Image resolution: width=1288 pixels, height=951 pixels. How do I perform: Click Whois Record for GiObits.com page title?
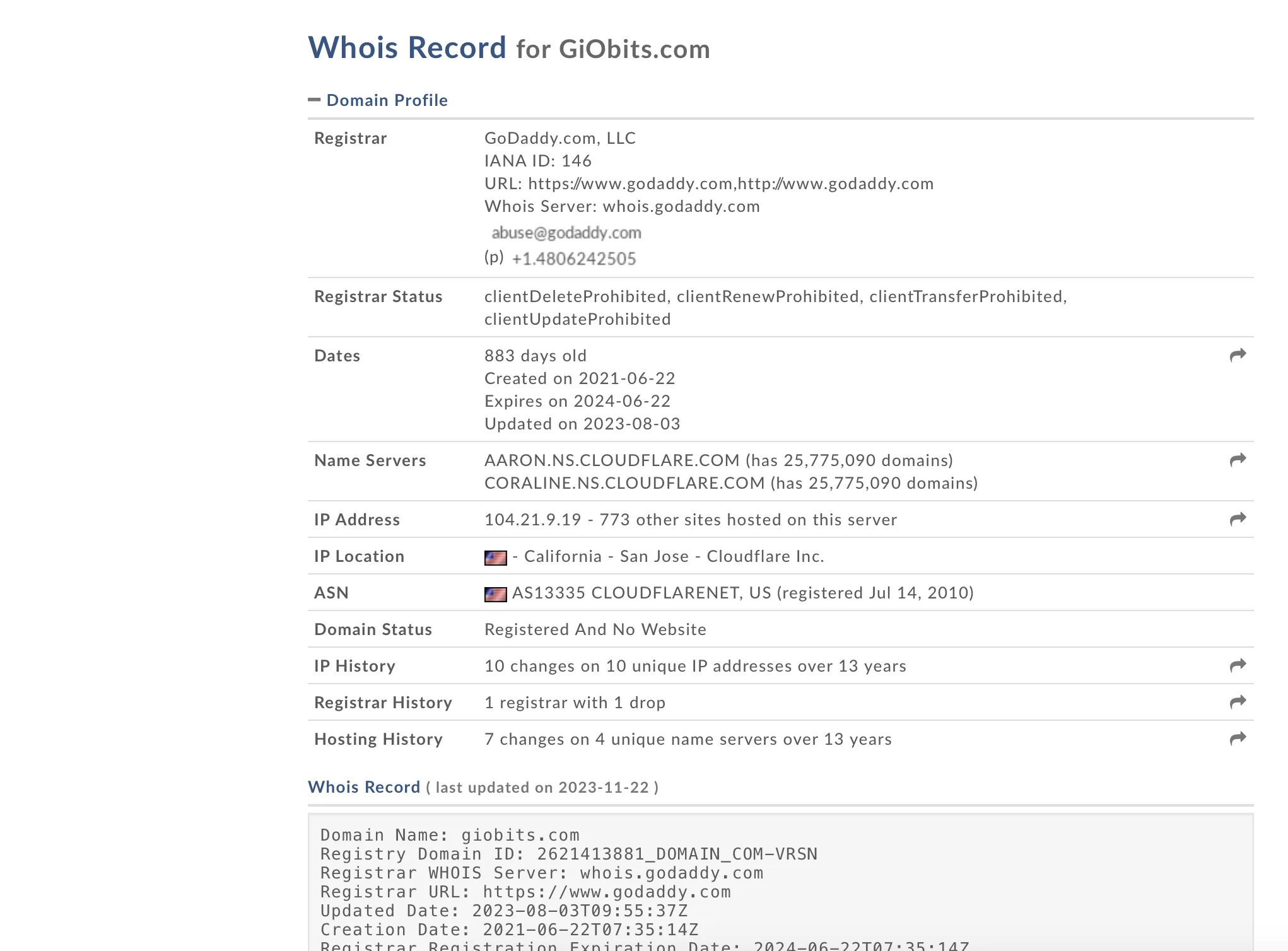(x=509, y=48)
